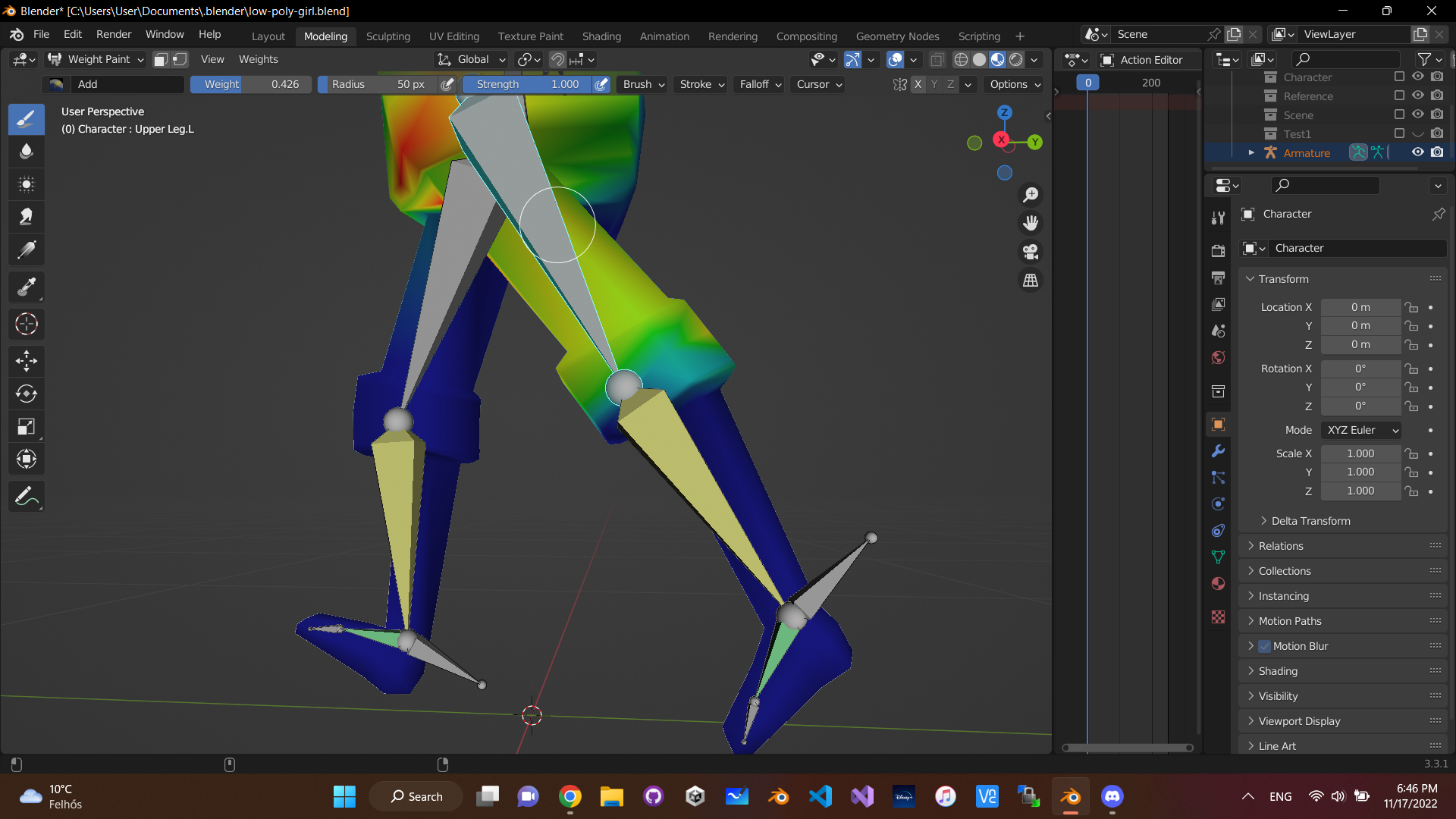Open the viewport View menu button
The width and height of the screenshot is (1456, 819).
point(212,59)
